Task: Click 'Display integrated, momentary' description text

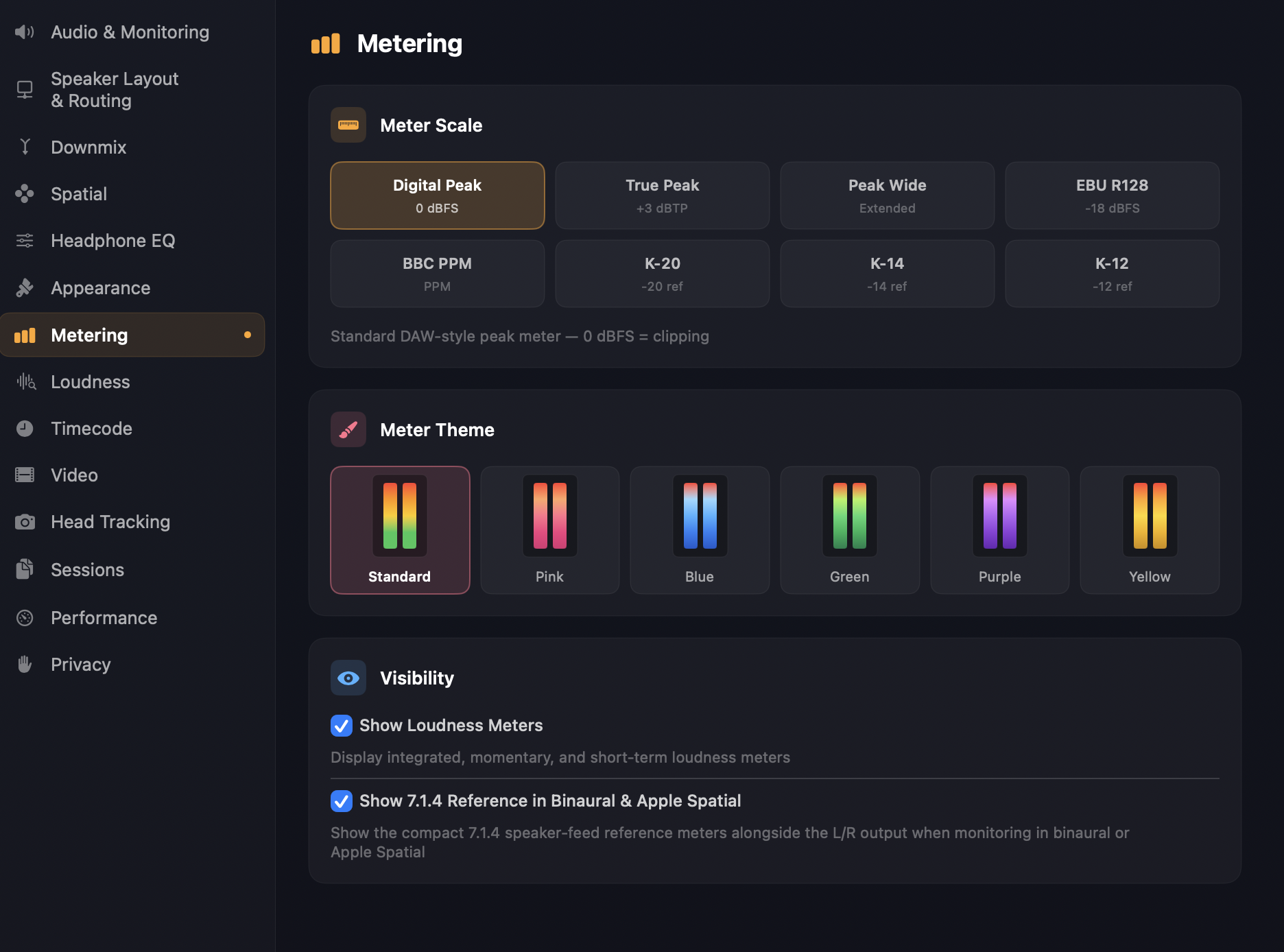Action: click(x=560, y=757)
